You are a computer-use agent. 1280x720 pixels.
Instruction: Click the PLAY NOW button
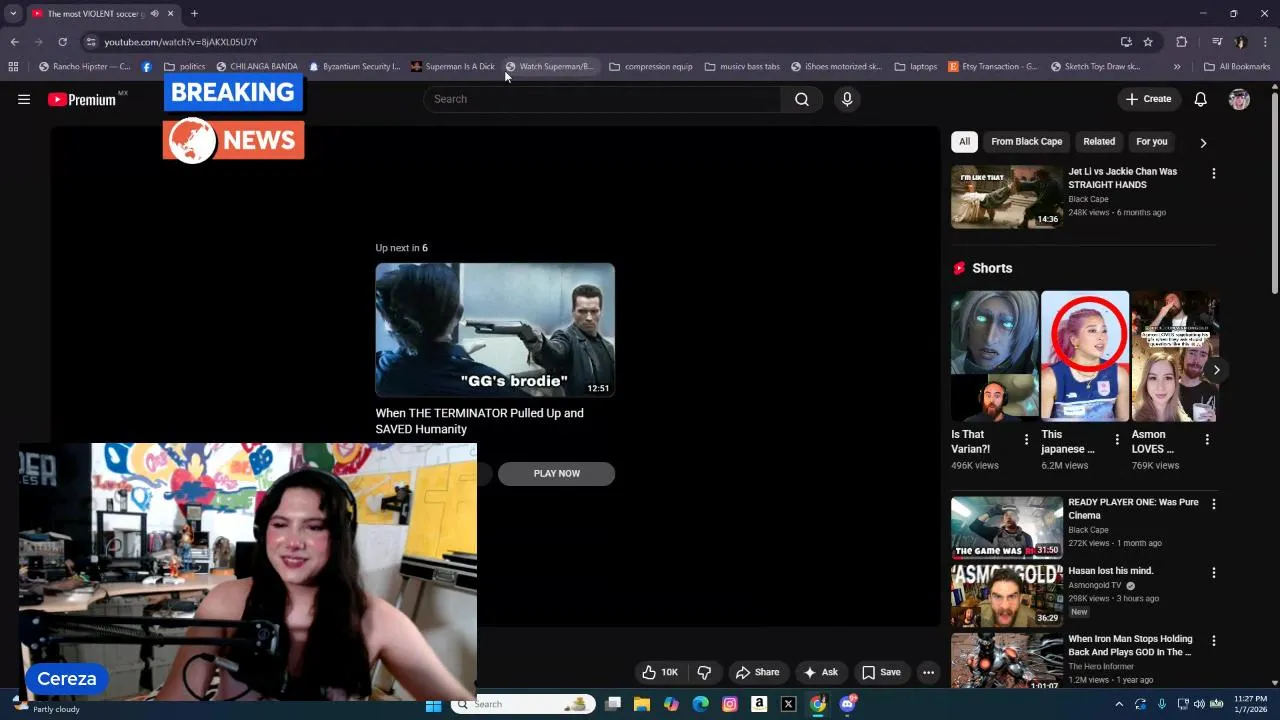[556, 474]
